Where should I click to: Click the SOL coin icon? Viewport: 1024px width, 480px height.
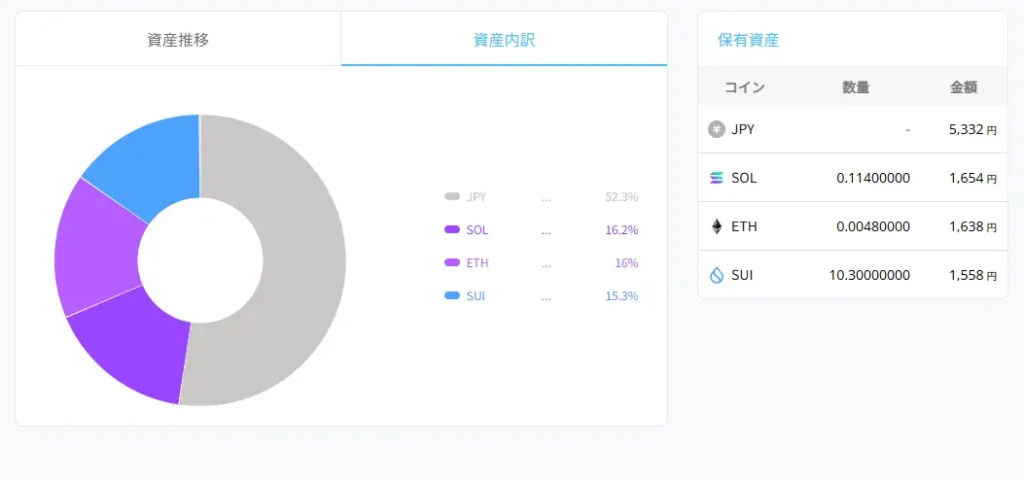coord(716,178)
